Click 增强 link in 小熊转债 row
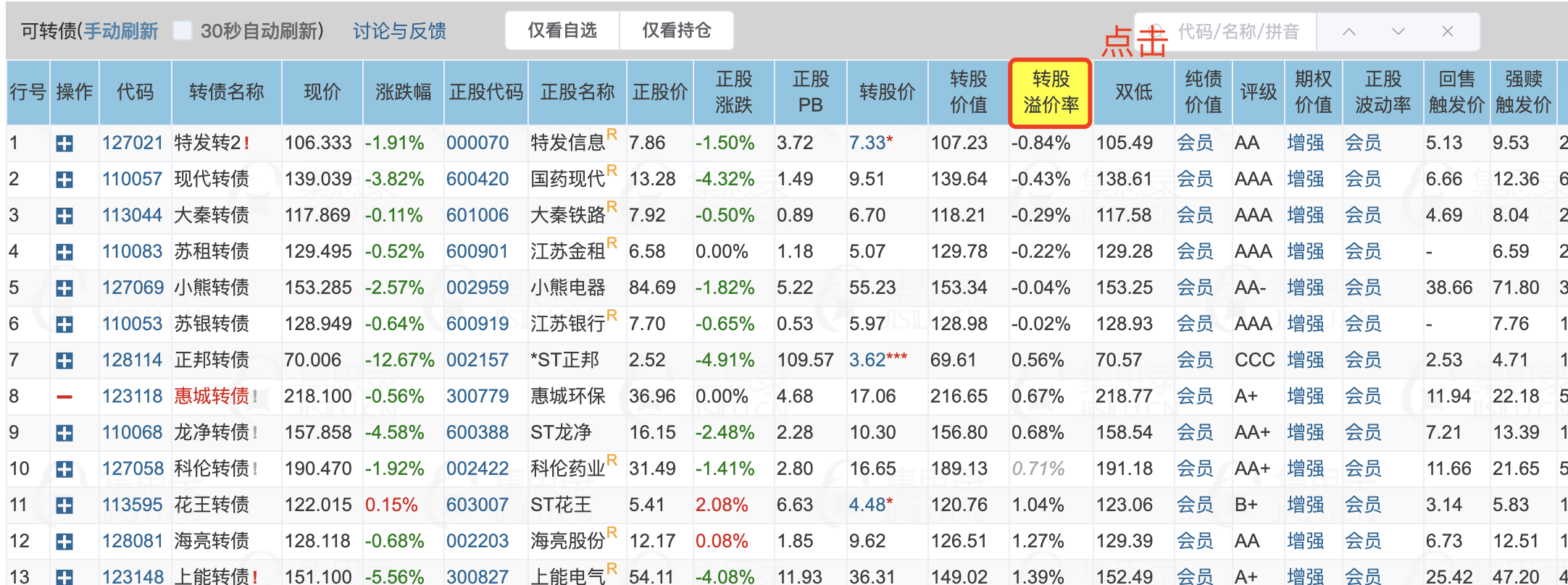Screen dimensions: 1568x585 (x=1306, y=287)
